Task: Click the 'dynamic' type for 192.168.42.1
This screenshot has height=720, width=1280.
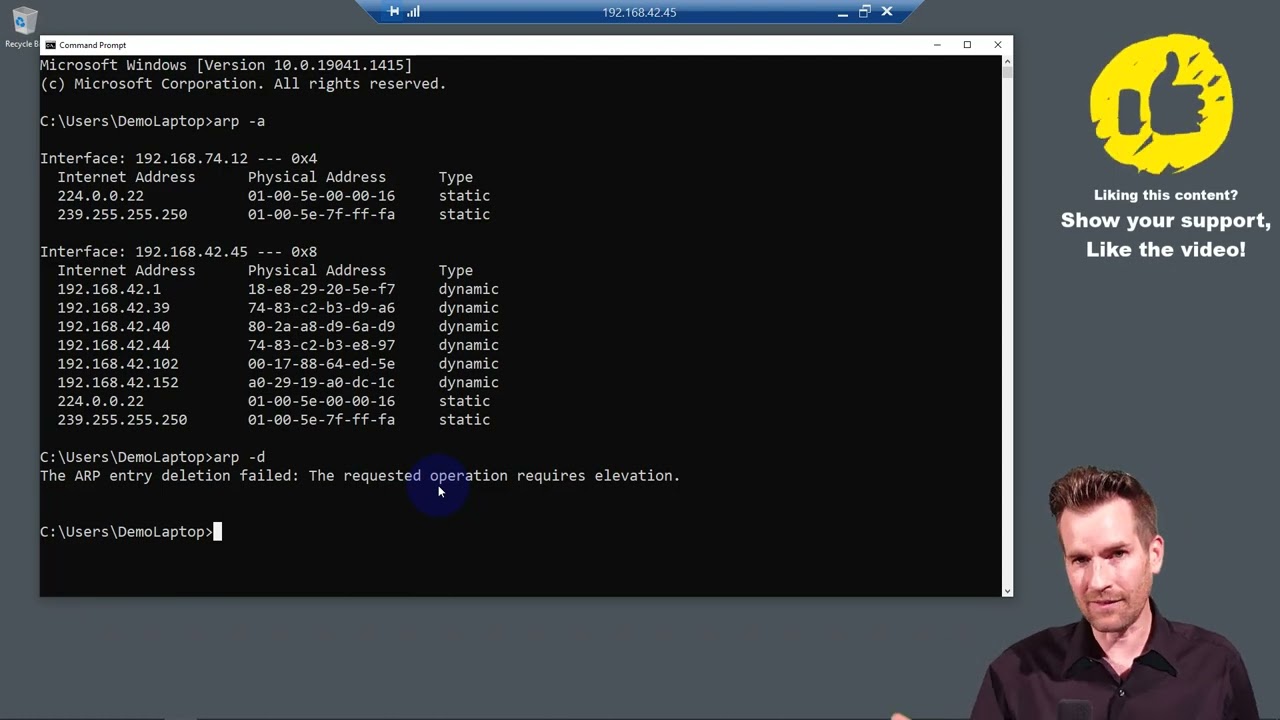Action: tap(468, 289)
